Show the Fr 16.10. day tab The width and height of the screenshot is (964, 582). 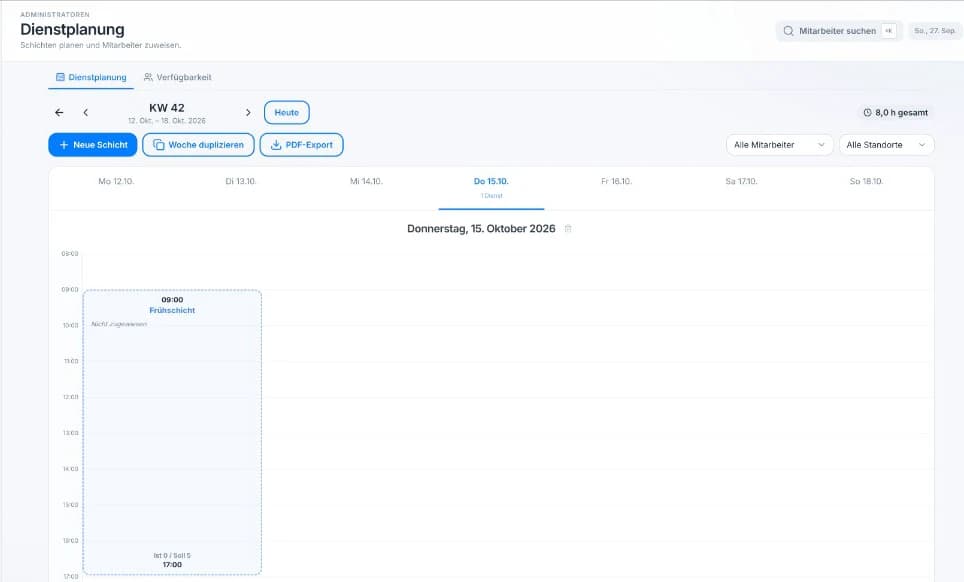tap(617, 181)
